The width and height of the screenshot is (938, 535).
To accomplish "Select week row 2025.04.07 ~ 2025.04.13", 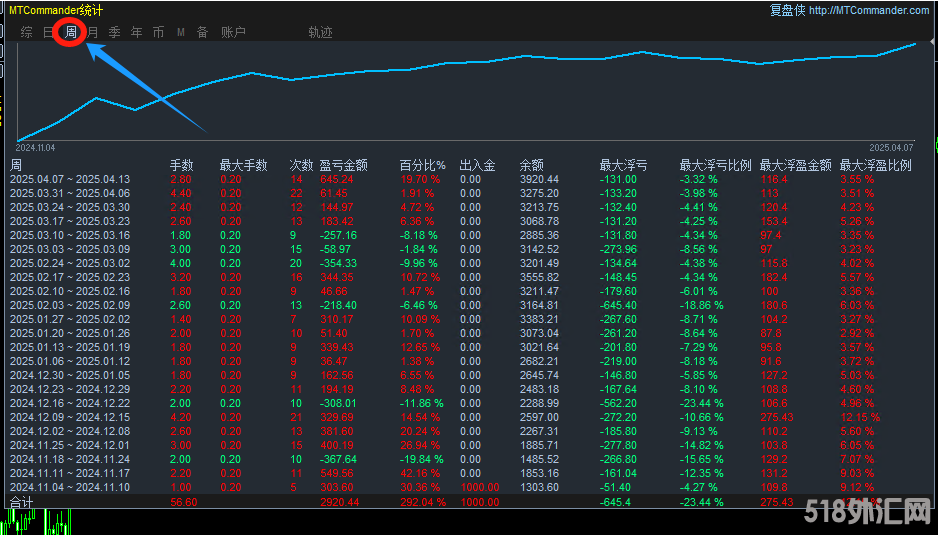I will [469, 180].
